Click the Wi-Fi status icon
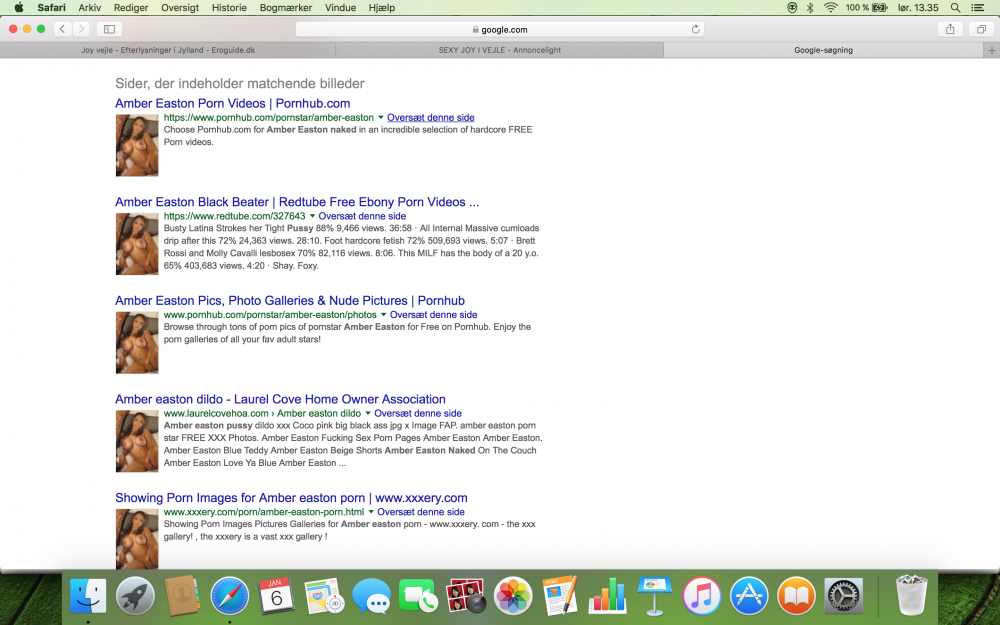This screenshot has width=1000, height=625. point(830,8)
